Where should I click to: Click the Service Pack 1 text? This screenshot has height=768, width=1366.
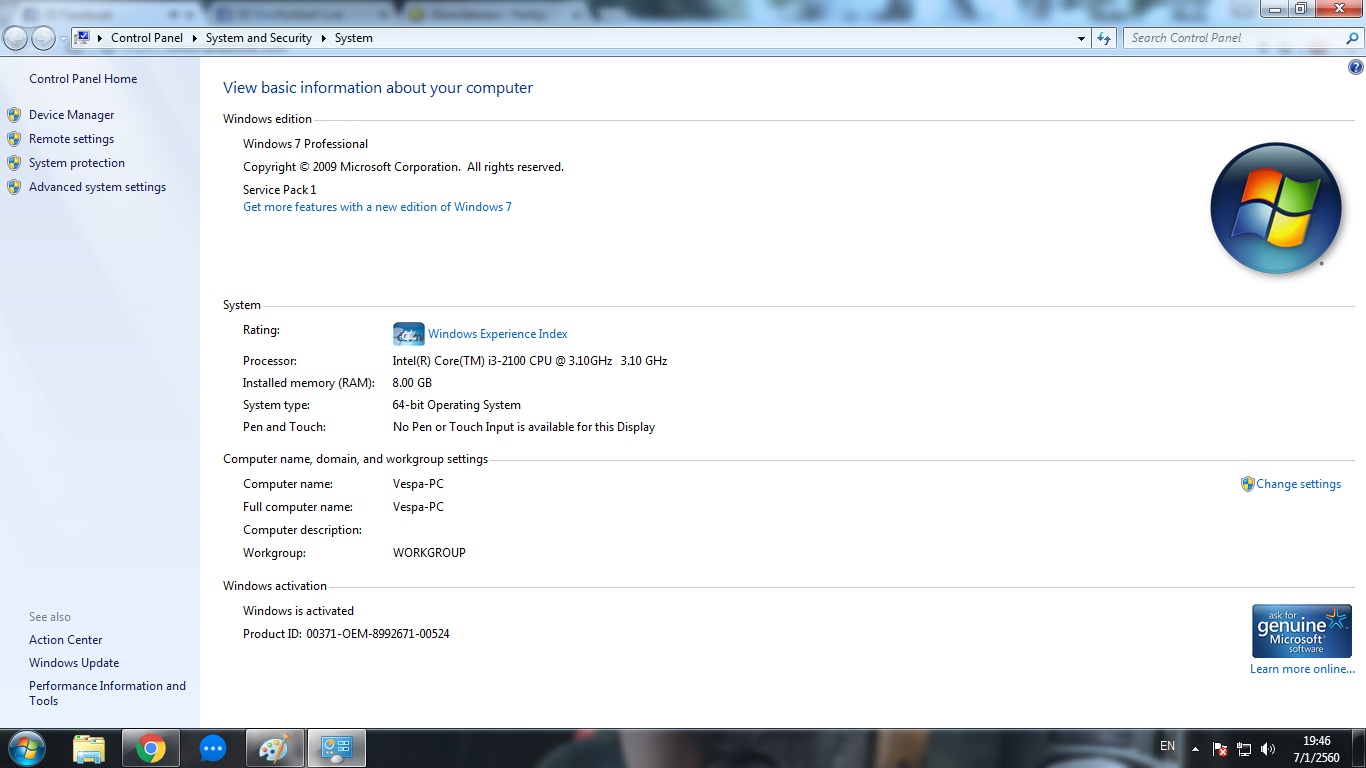[279, 190]
